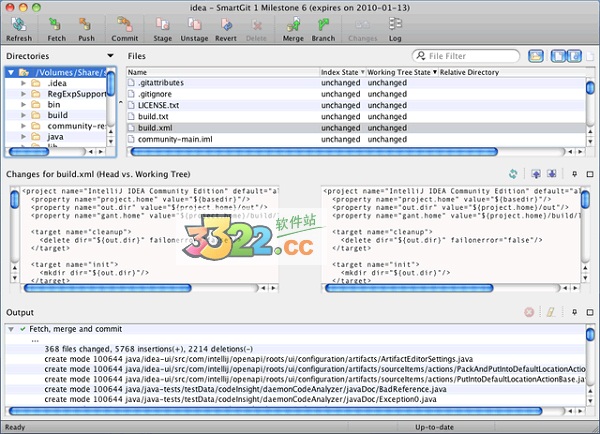Image resolution: width=600 pixels, height=434 pixels.
Task: Select the community-main.iml file
Action: coord(356,139)
